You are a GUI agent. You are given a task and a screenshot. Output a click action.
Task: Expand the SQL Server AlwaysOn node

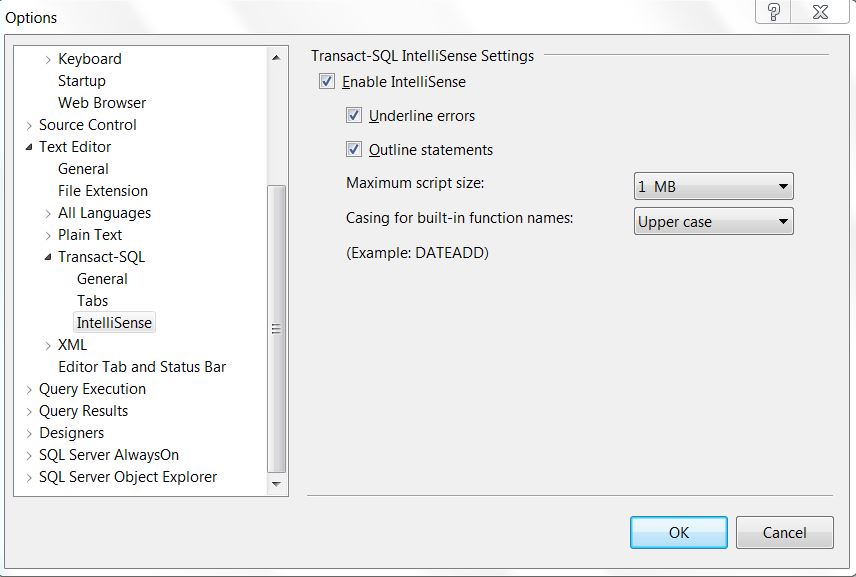[x=28, y=454]
